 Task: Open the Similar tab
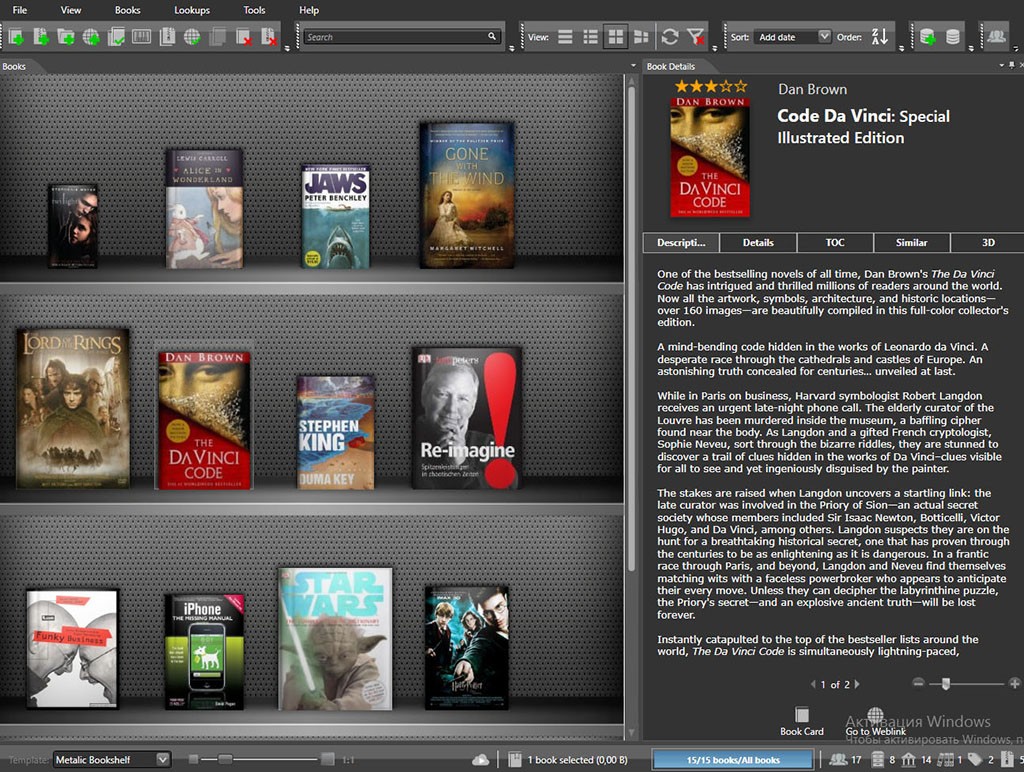[x=912, y=242]
